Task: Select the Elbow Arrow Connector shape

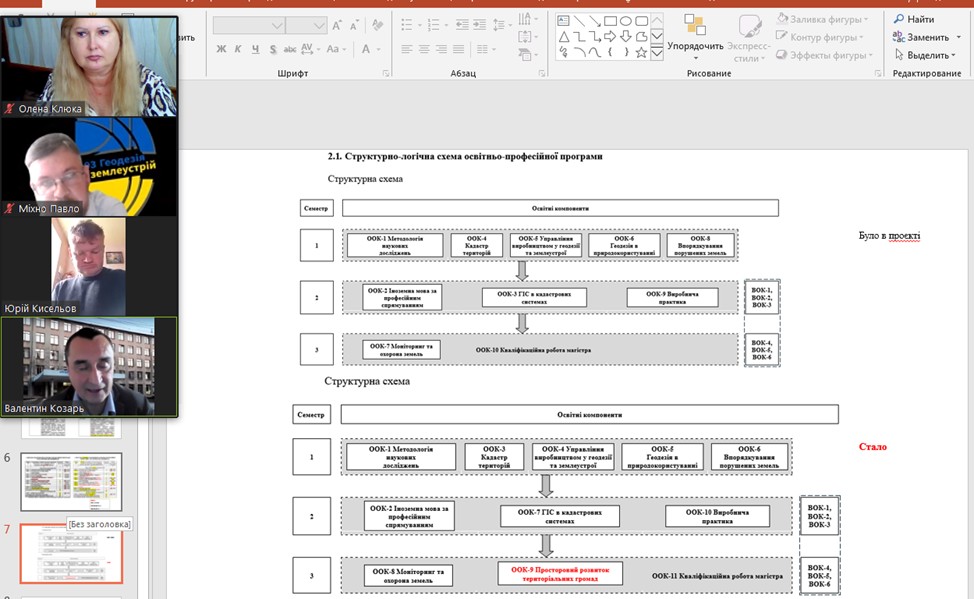Action: click(x=594, y=37)
